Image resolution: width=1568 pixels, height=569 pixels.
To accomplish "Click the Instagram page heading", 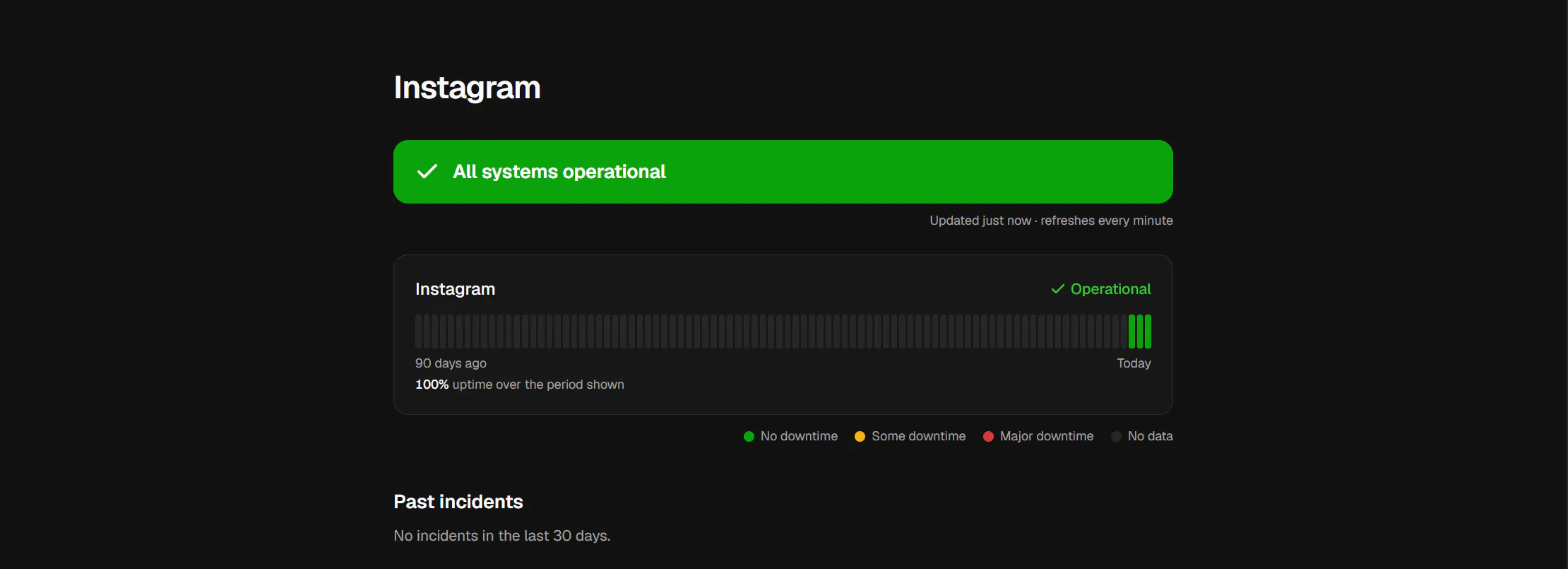I will (x=467, y=88).
